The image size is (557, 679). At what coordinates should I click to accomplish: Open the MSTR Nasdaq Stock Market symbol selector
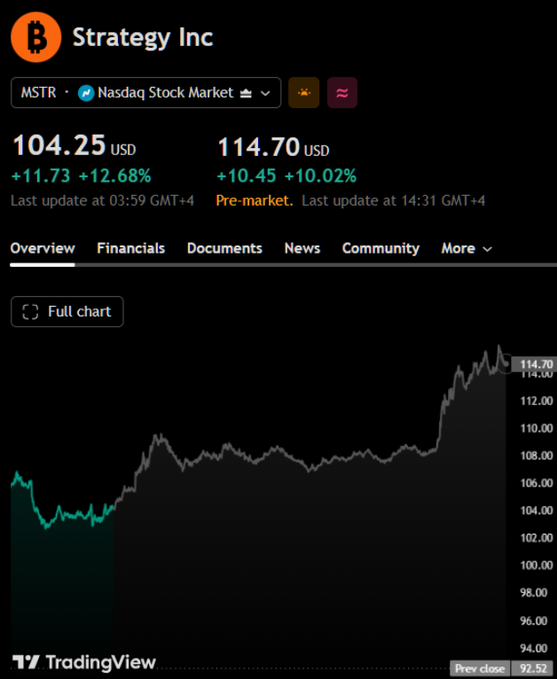(x=146, y=93)
